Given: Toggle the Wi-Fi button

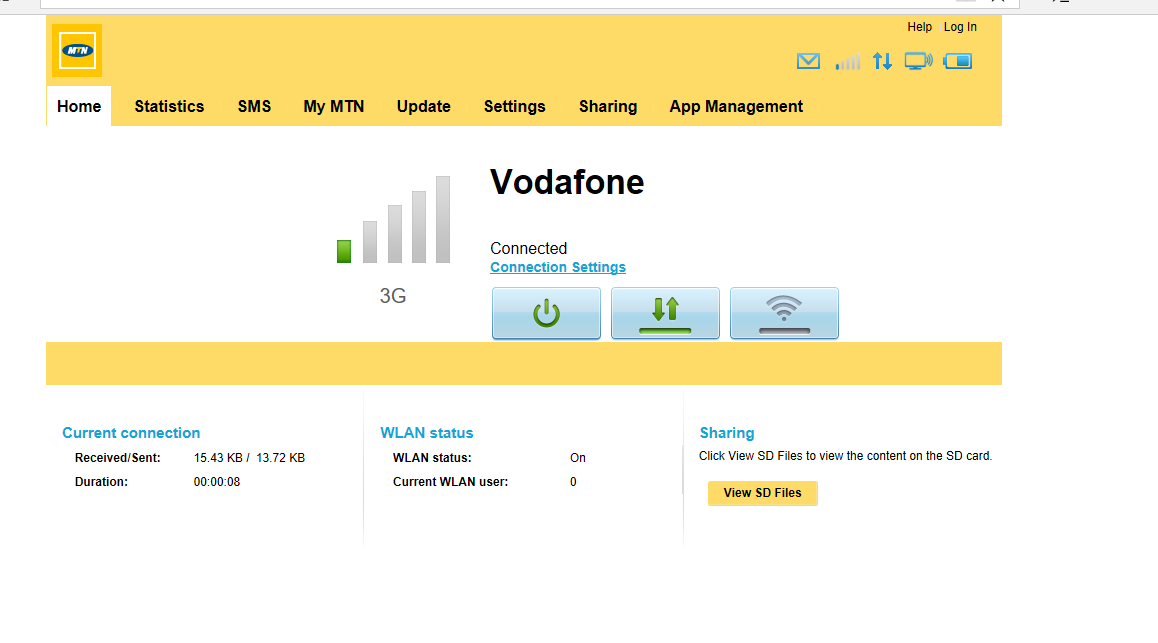Looking at the screenshot, I should 784,313.
